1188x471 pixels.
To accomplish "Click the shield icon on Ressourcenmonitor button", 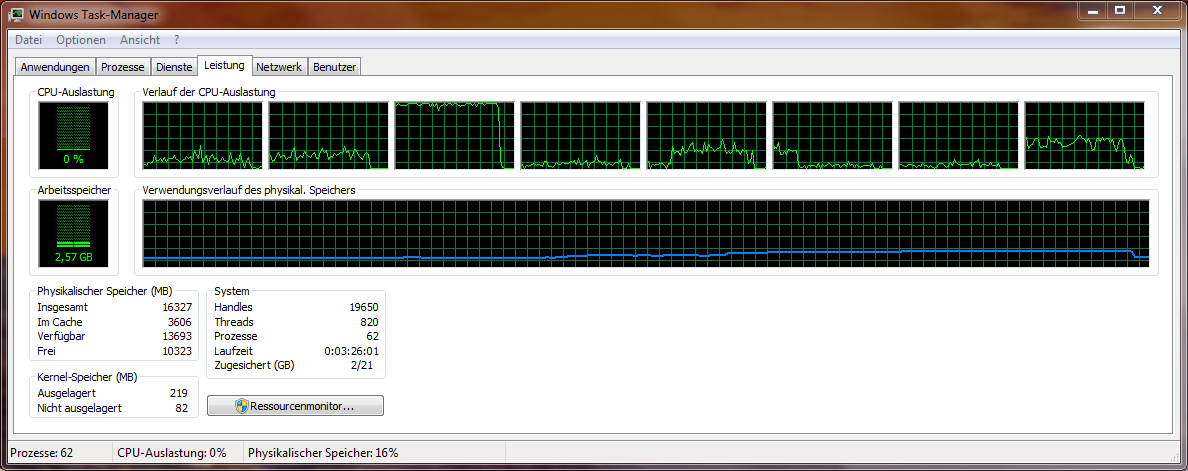I will tap(242, 406).
